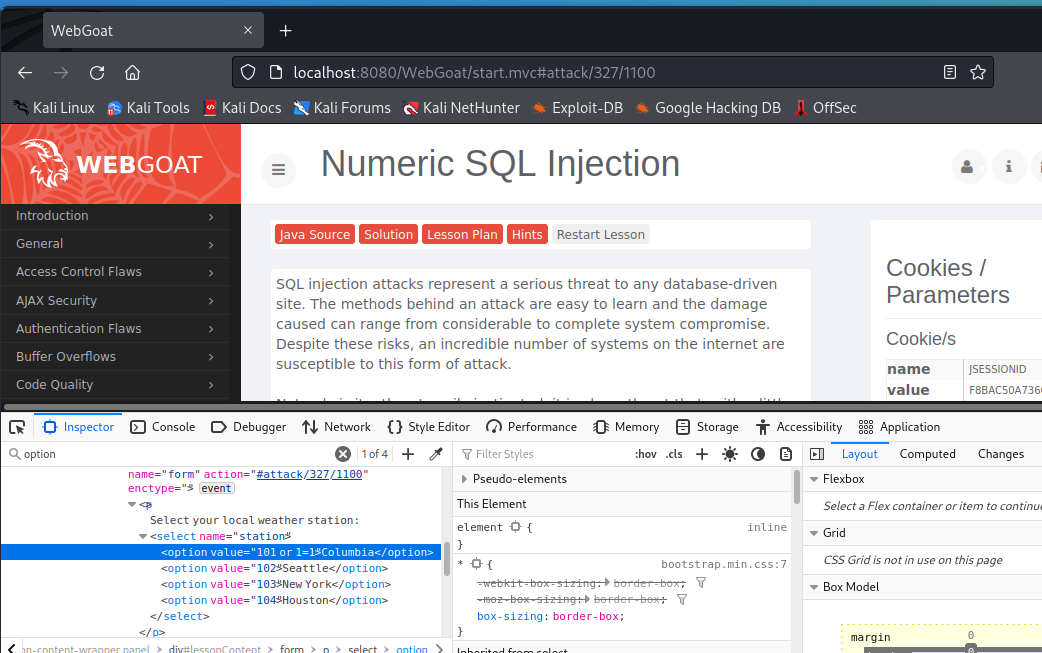Toggle the :hov pseudo-class panel

pyautogui.click(x=646, y=454)
